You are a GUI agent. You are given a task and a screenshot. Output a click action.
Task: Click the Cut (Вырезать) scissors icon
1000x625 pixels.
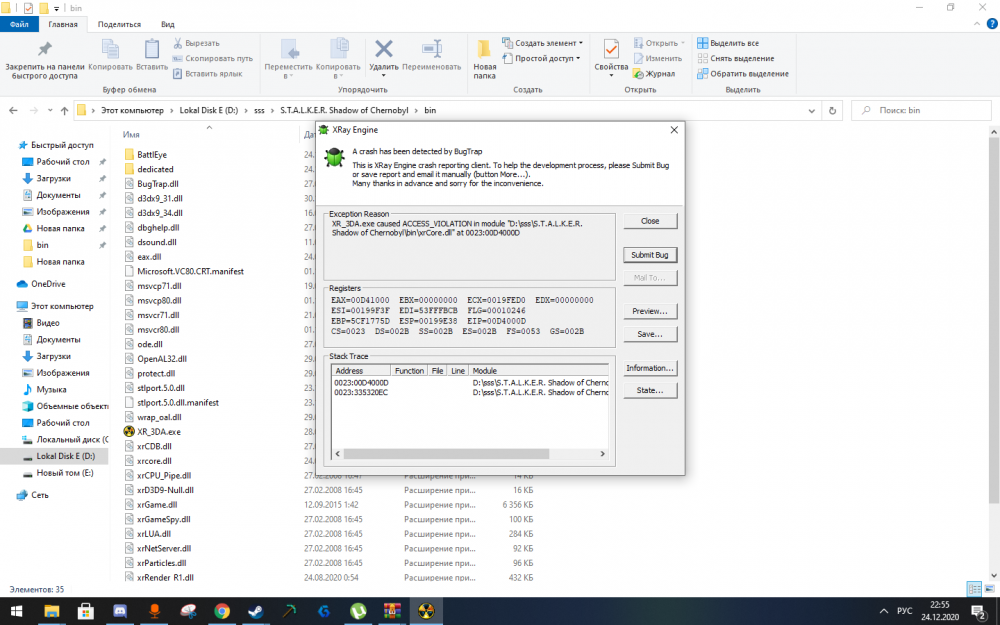[179, 43]
